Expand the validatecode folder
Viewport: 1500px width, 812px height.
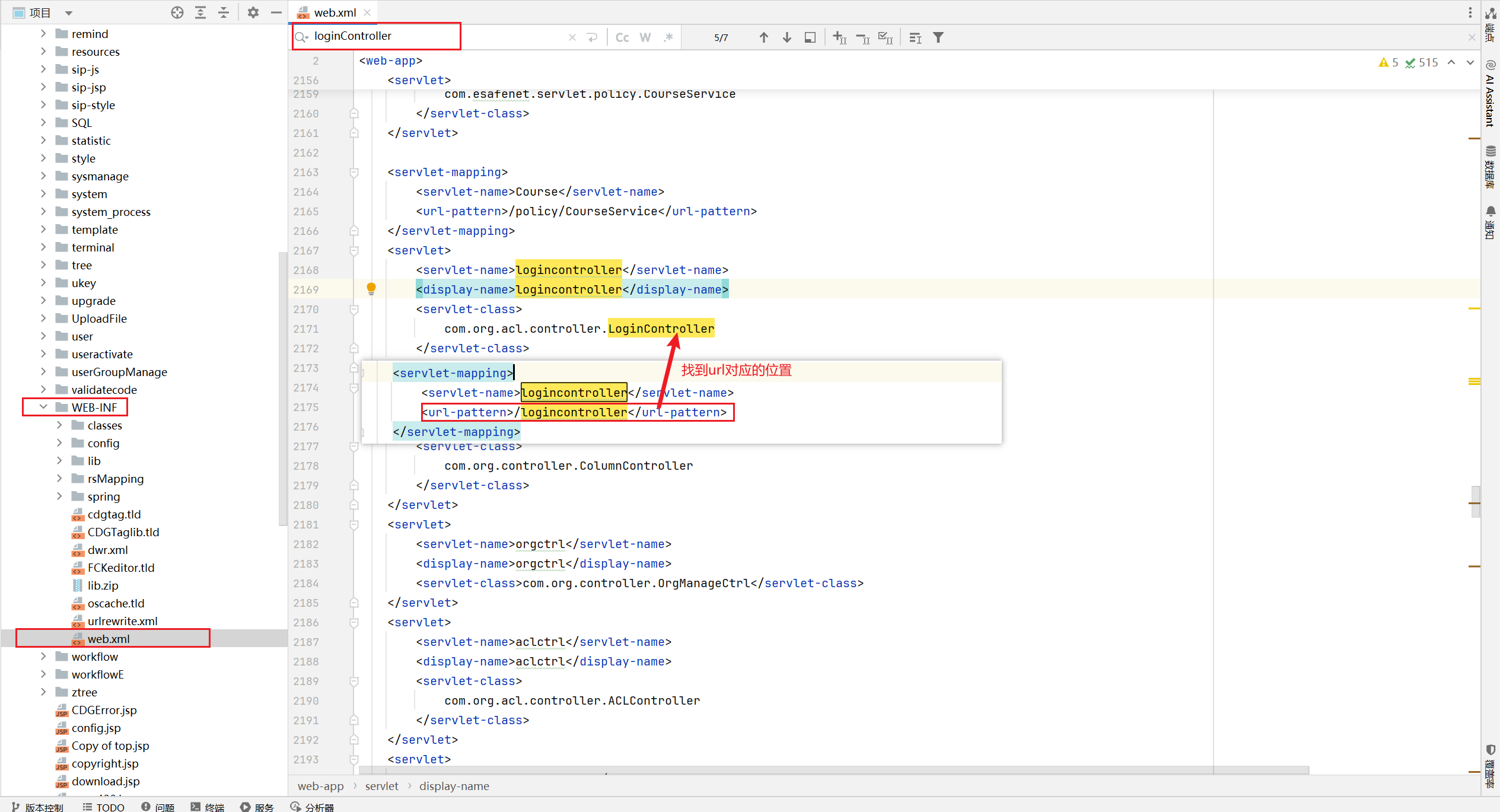point(43,390)
